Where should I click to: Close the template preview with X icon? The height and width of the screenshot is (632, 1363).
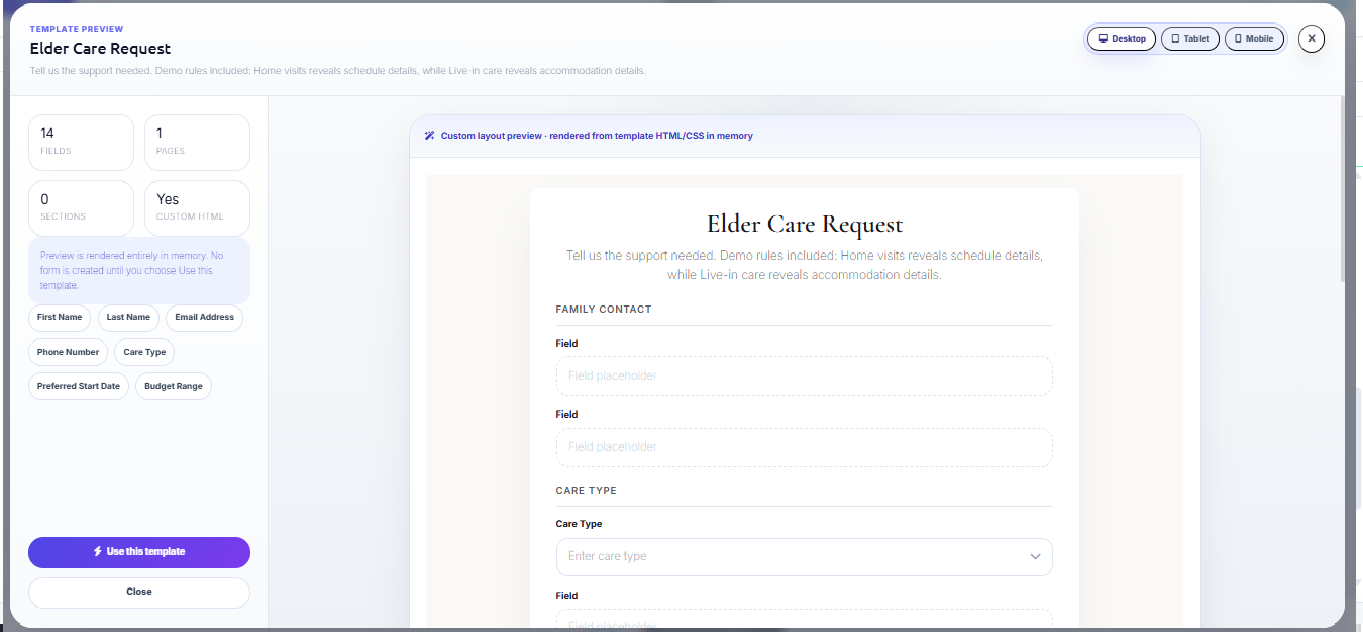click(x=1311, y=39)
